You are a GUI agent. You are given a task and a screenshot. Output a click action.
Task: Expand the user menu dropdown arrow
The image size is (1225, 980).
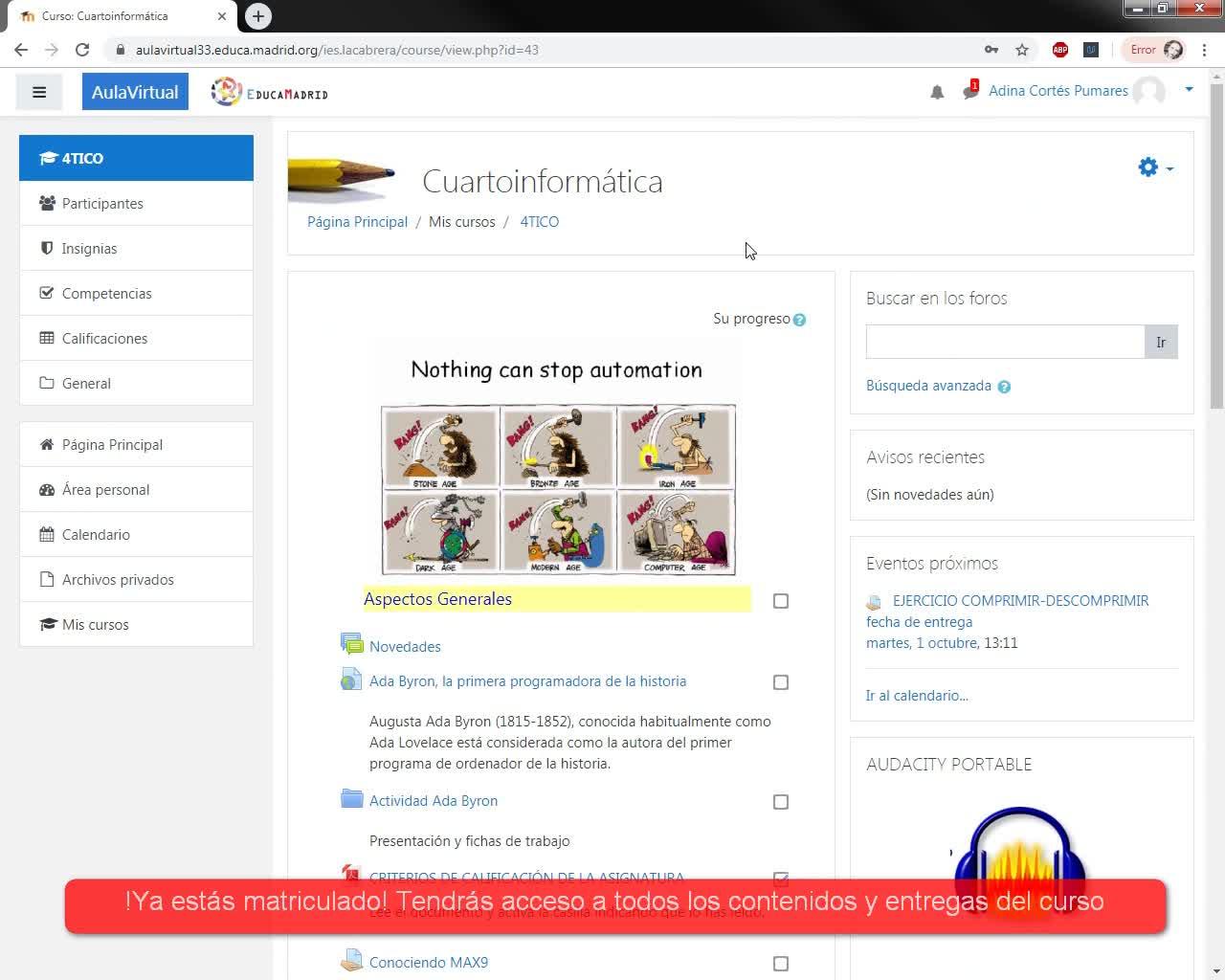[x=1189, y=90]
